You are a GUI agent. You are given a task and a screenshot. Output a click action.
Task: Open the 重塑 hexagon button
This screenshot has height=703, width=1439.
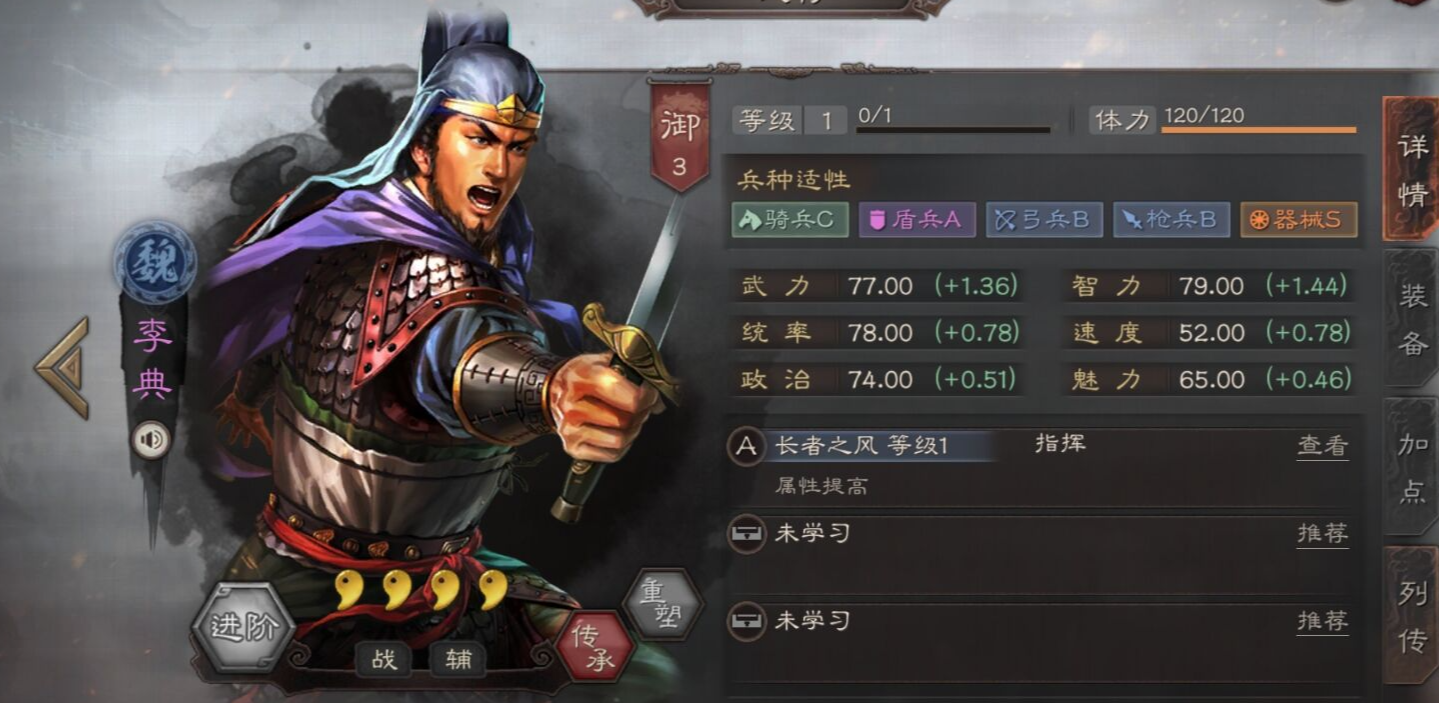click(x=663, y=603)
